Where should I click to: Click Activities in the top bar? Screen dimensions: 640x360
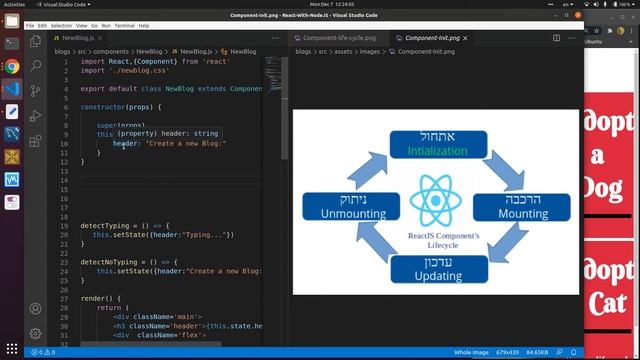pos(14,4)
